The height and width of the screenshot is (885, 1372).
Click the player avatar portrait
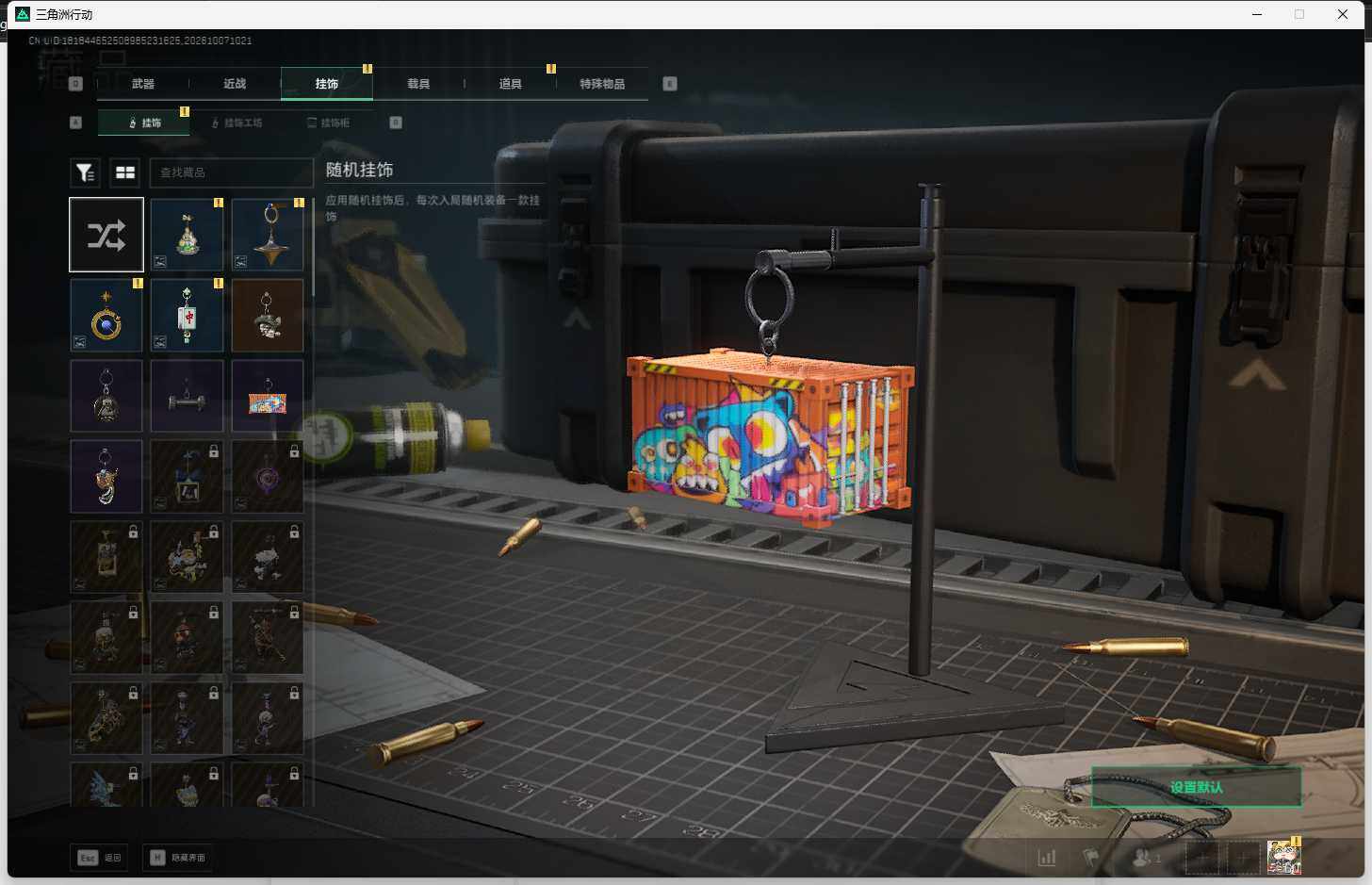(x=1283, y=857)
